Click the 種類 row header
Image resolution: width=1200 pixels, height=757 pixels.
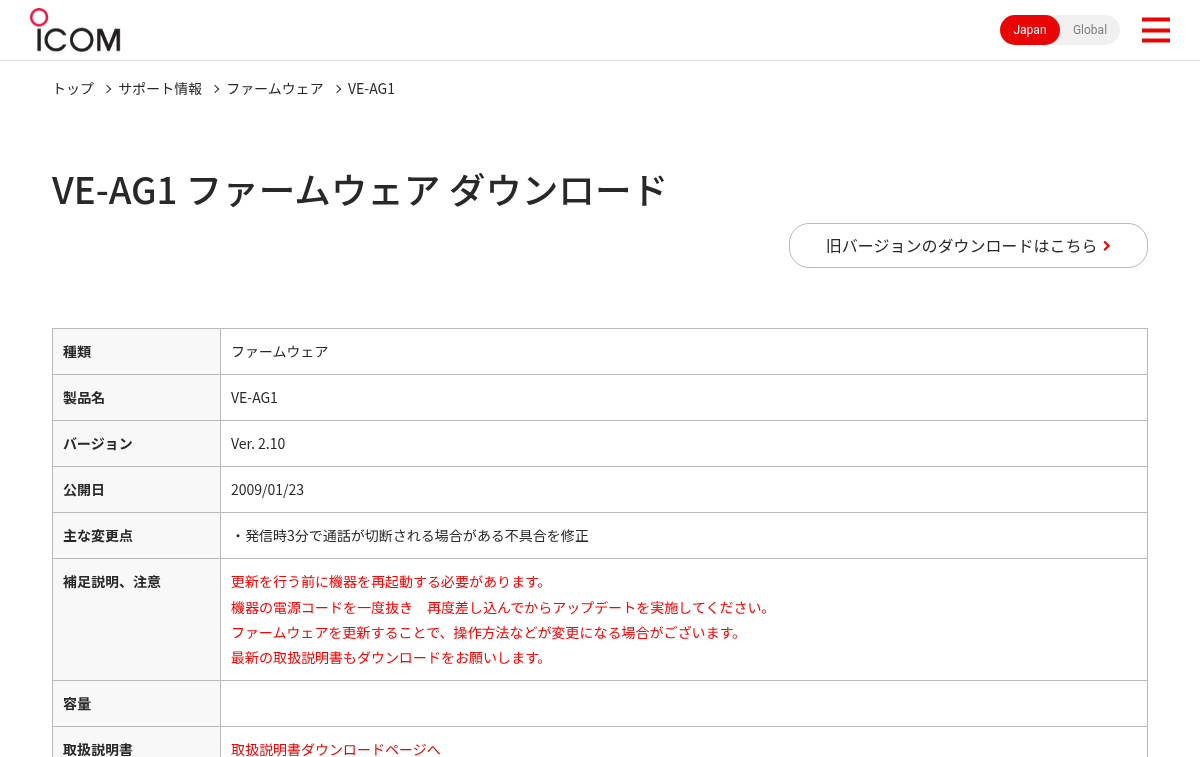[136, 351]
